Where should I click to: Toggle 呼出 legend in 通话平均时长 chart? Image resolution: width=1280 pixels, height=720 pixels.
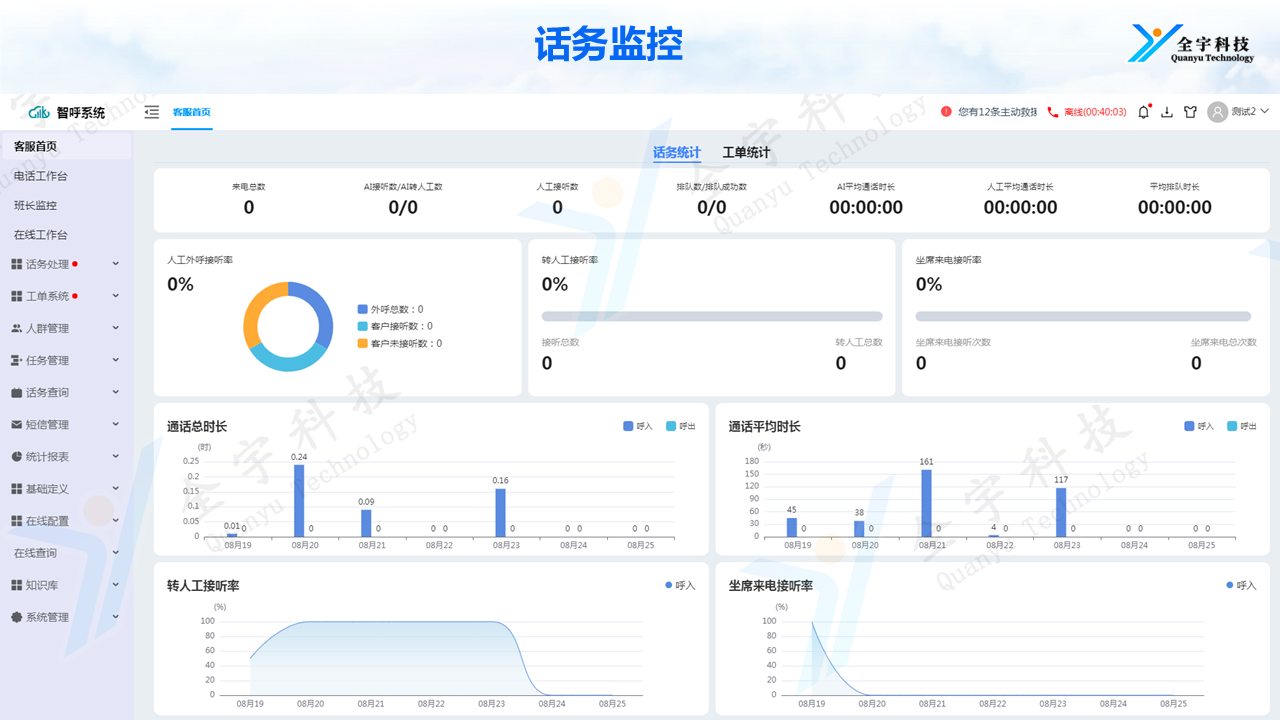(1241, 426)
